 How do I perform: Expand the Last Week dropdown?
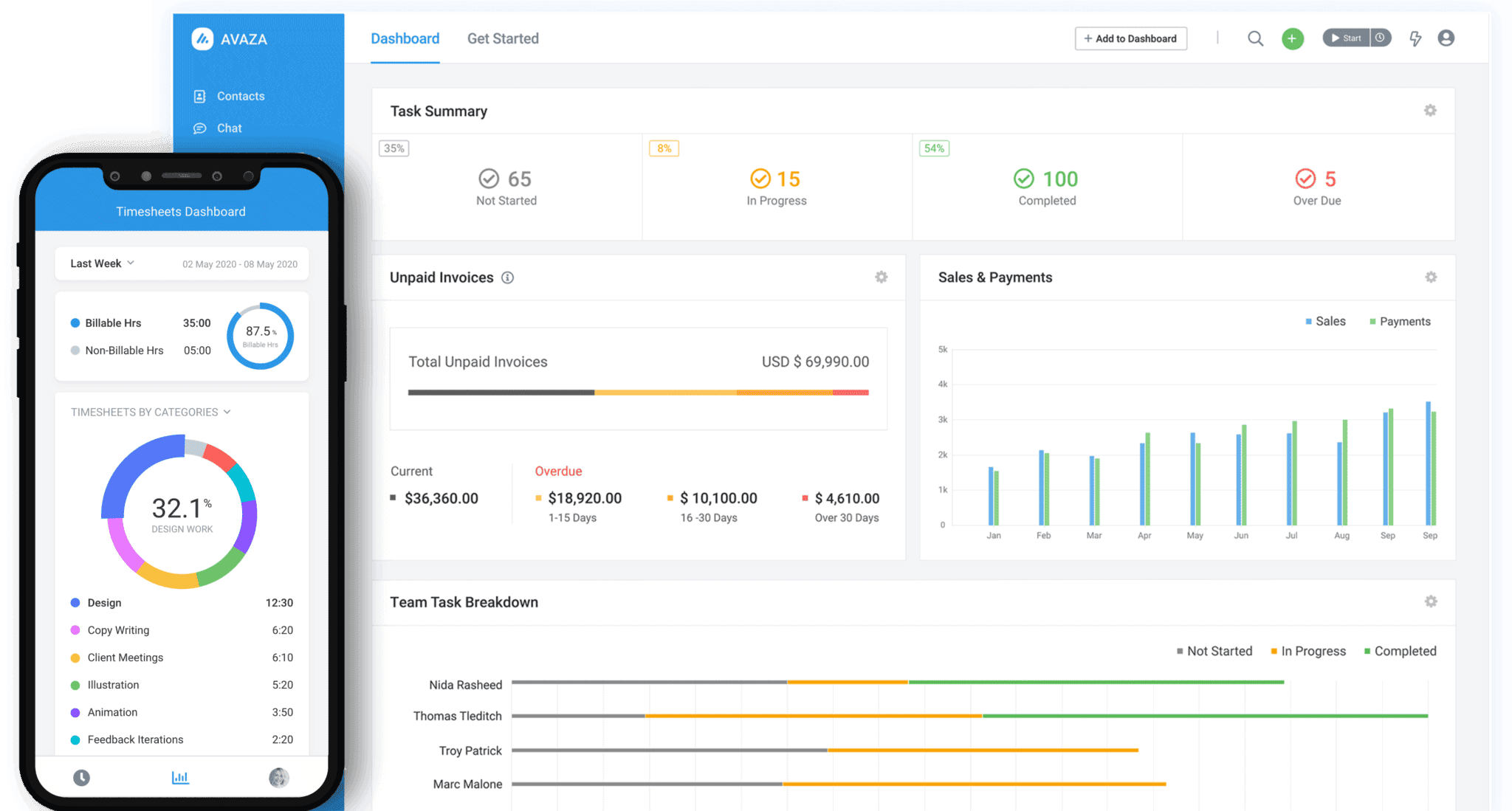pyautogui.click(x=102, y=263)
